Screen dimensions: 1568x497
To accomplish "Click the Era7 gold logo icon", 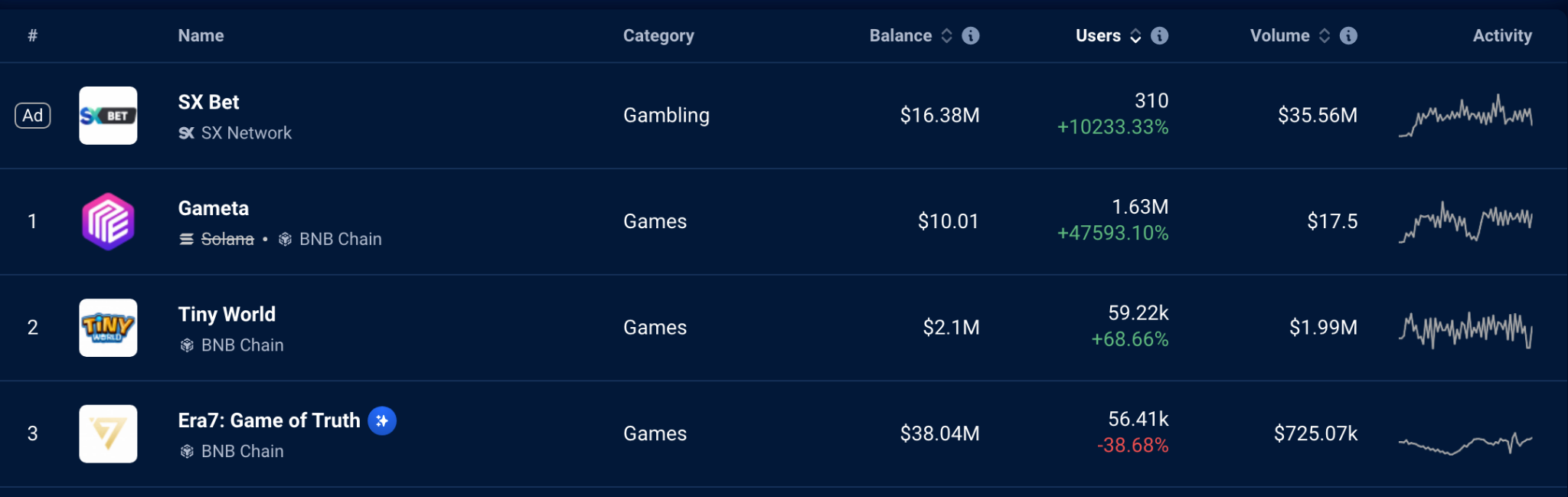I will (x=108, y=433).
